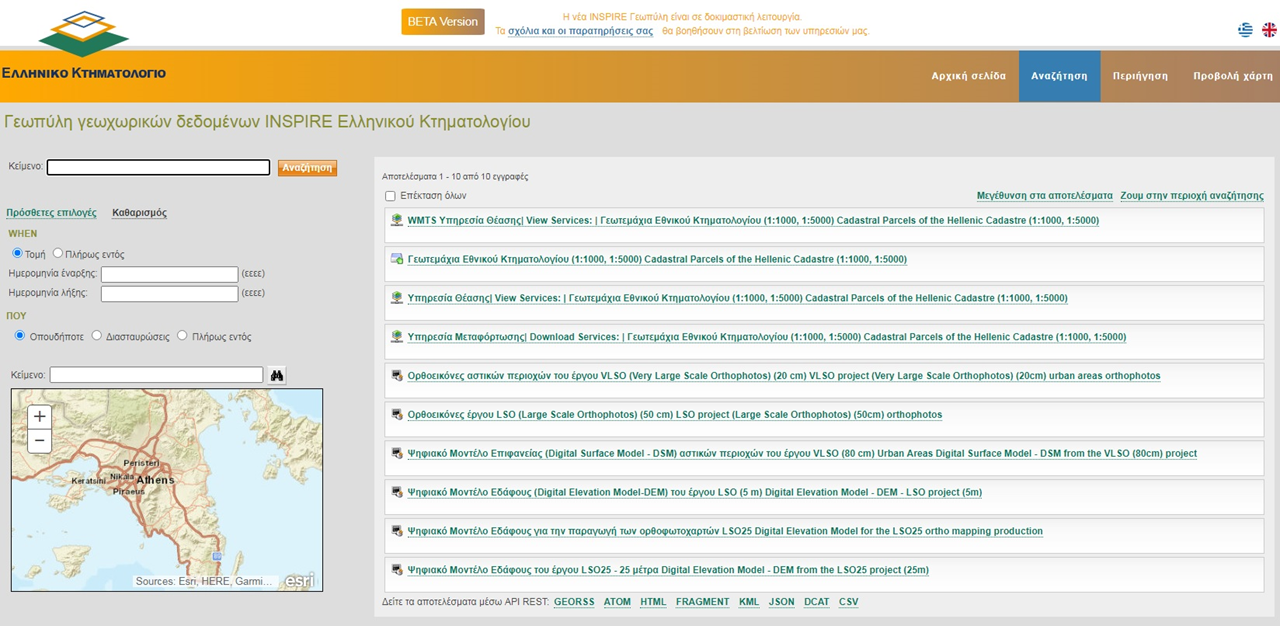Zoom in on the map with plus button
Viewport: 1280px width, 626px height.
tap(39, 417)
